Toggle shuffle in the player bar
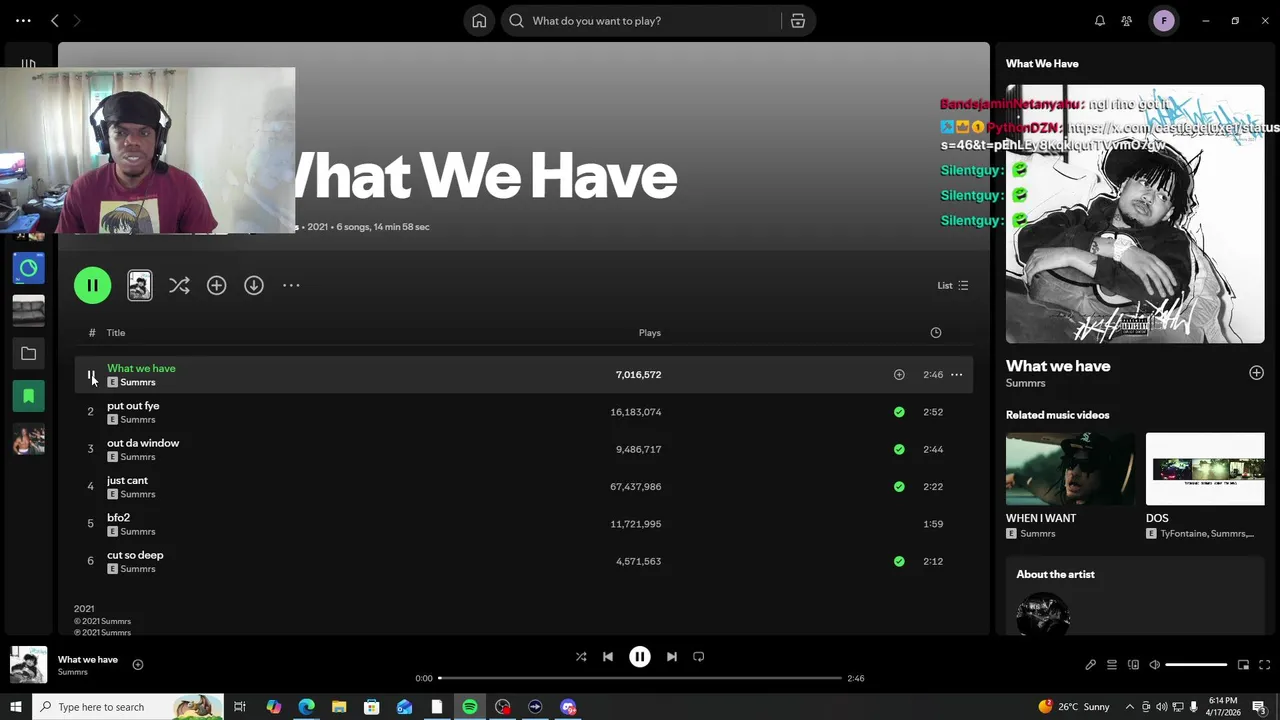Viewport: 1280px width, 720px height. (581, 657)
